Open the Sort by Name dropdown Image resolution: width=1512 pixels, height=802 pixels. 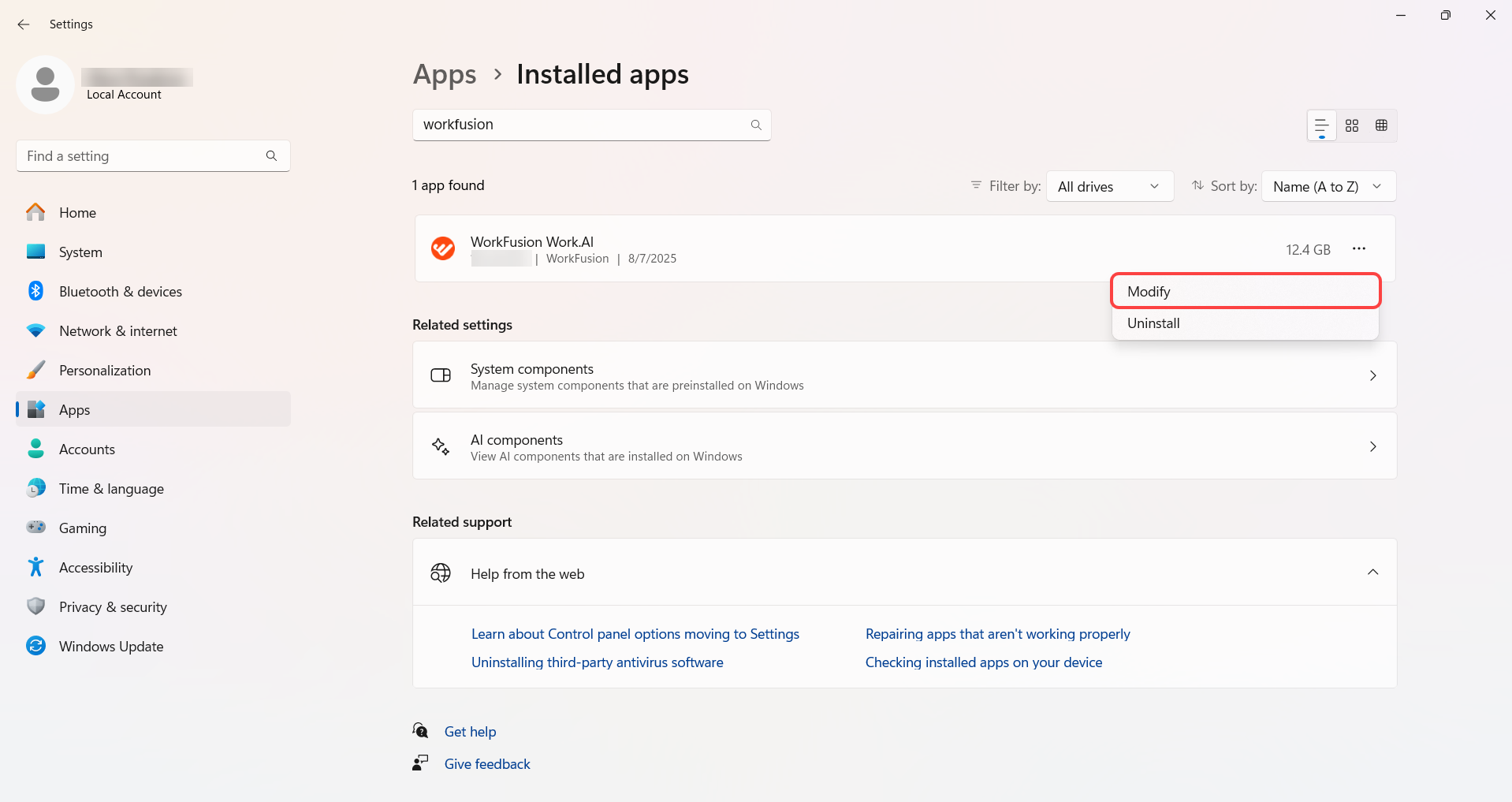(1329, 186)
